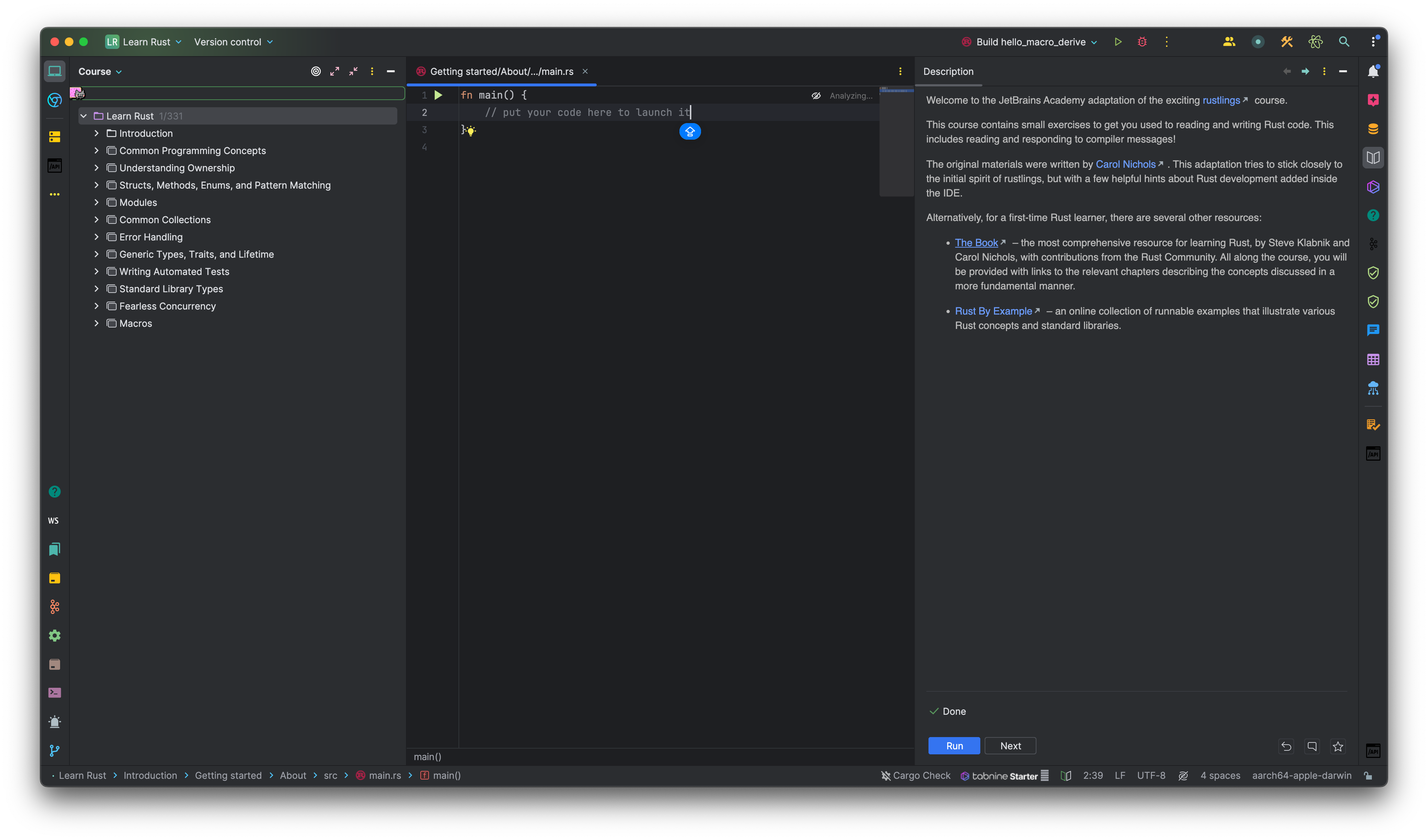The width and height of the screenshot is (1428, 840).
Task: Click gutter run arrow beside fn main
Action: click(x=438, y=95)
